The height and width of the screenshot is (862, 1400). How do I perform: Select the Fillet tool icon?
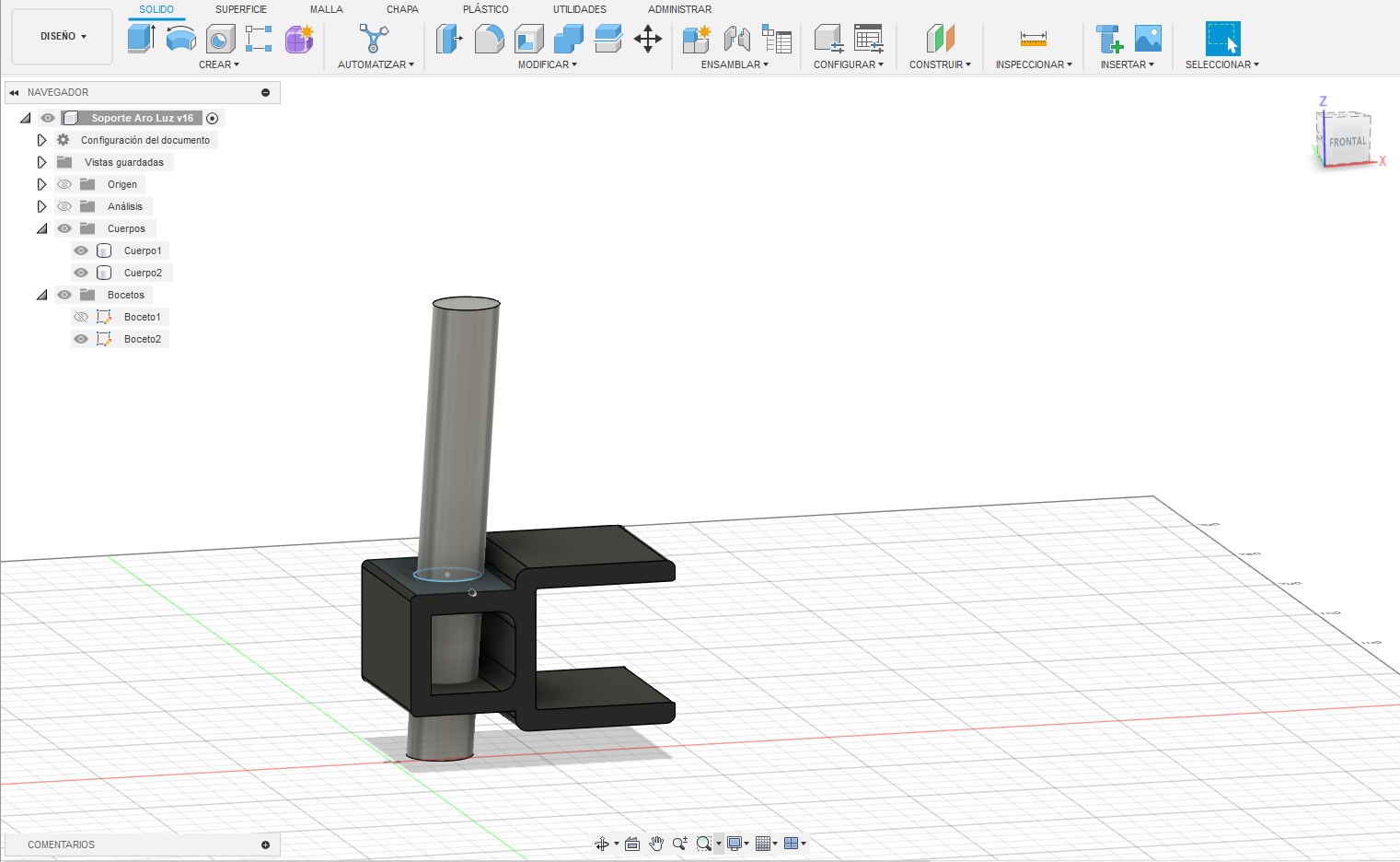click(490, 39)
